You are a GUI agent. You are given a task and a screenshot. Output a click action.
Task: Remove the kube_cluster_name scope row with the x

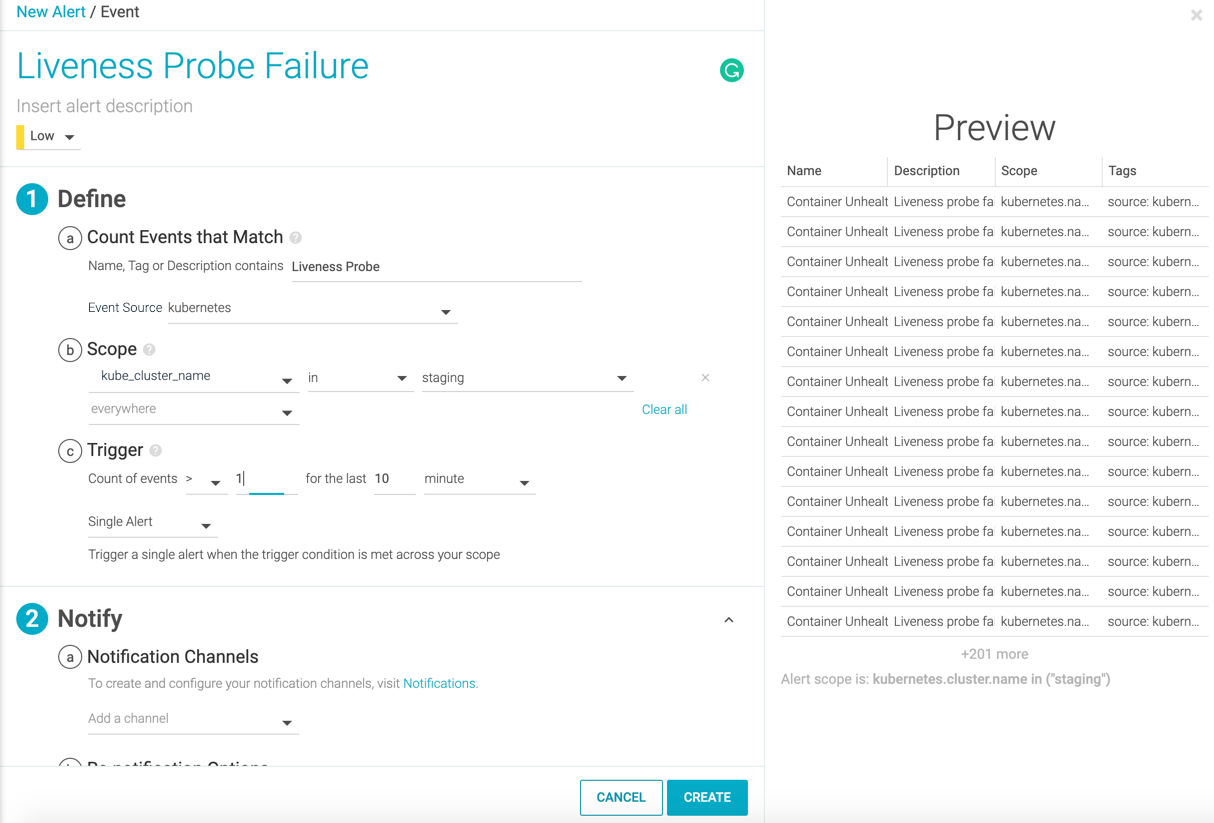pos(705,378)
